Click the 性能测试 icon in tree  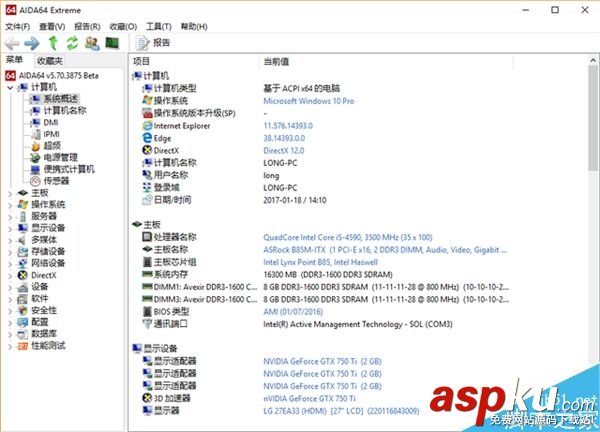[x=23, y=346]
